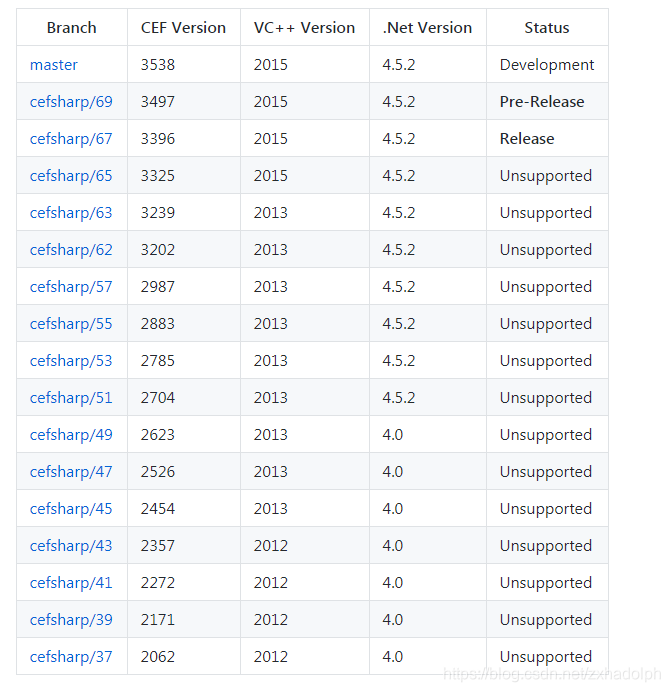
Task: Open the cefsharp/37 branch link
Action: pyautogui.click(x=71, y=658)
